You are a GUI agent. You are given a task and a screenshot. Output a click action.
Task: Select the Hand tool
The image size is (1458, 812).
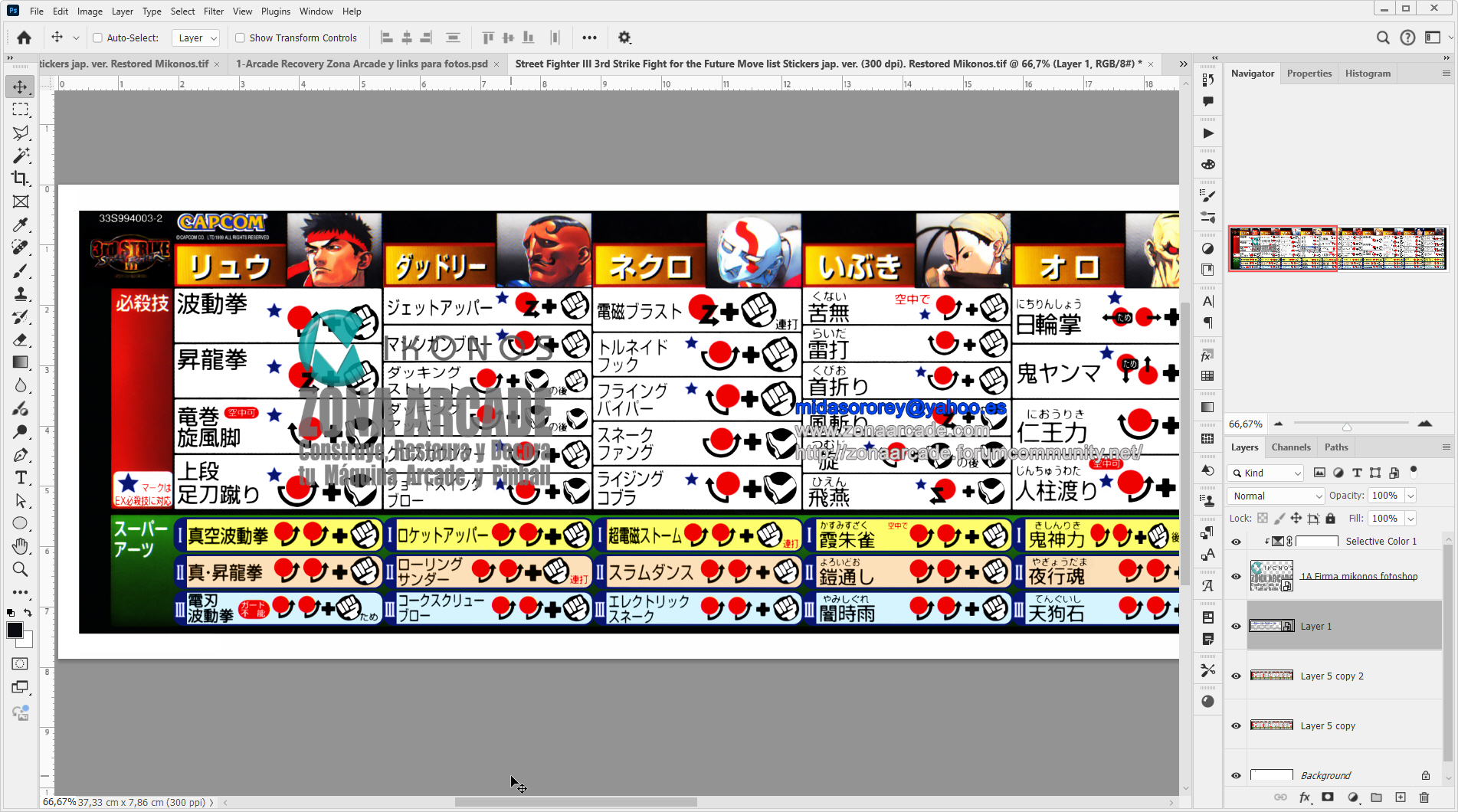click(21, 546)
